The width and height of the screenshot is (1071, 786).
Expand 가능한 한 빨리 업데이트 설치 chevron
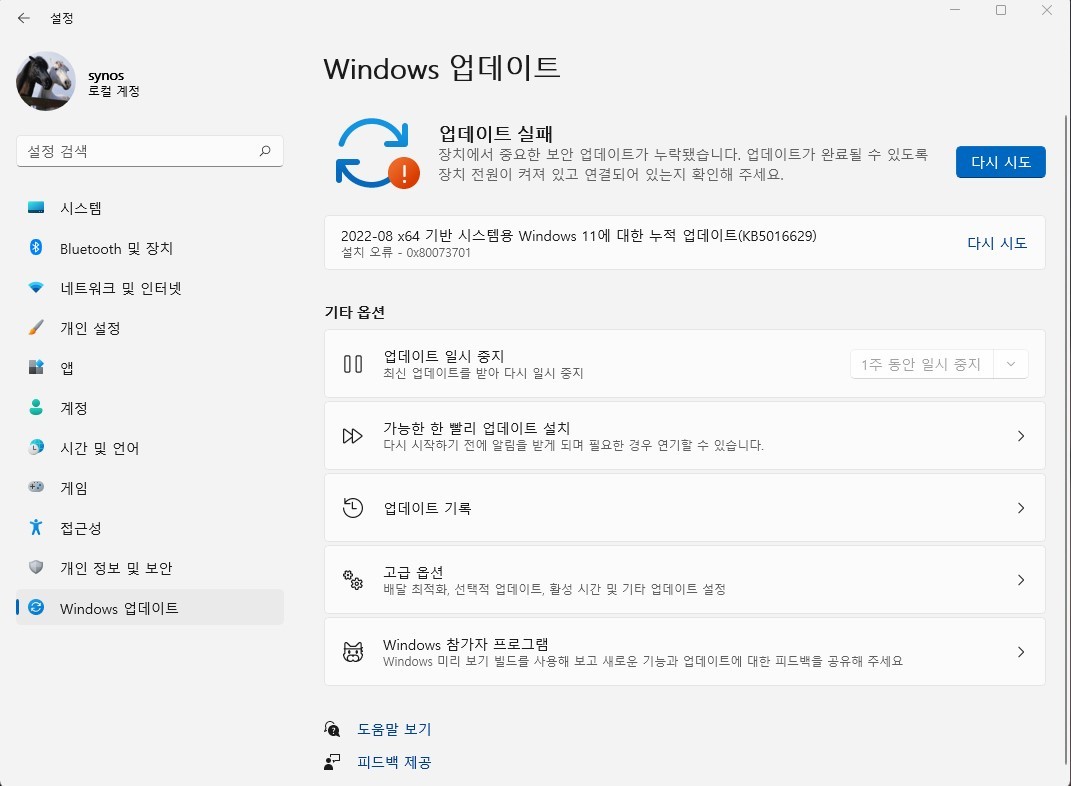(1020, 436)
